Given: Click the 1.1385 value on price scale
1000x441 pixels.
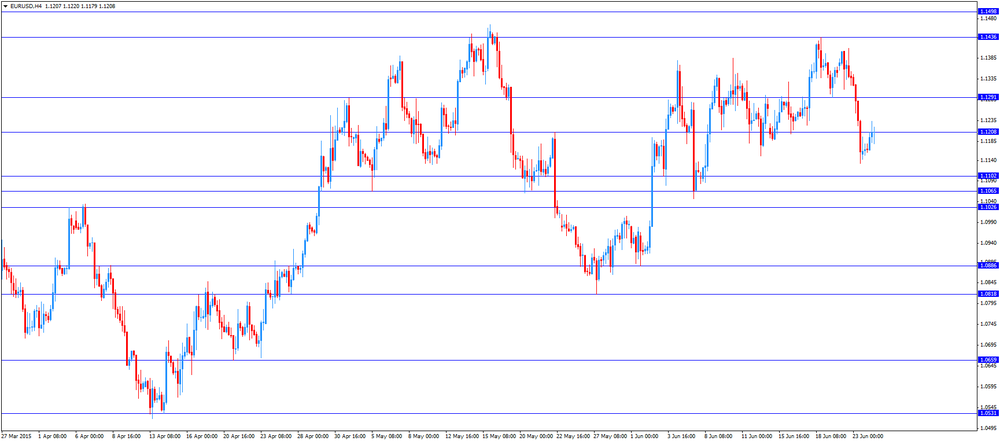Looking at the screenshot, I should pyautogui.click(x=988, y=58).
